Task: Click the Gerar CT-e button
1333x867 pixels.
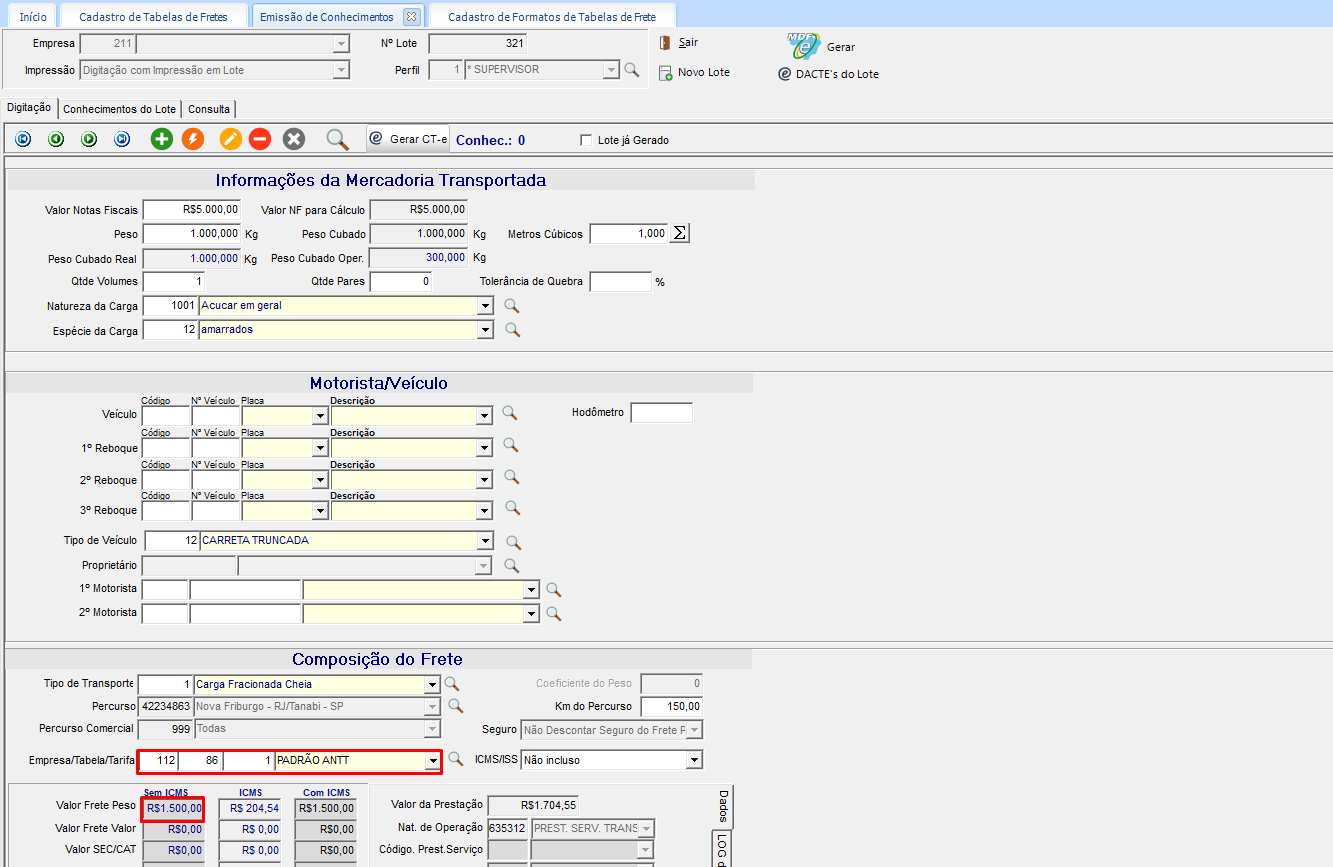Action: 409,139
